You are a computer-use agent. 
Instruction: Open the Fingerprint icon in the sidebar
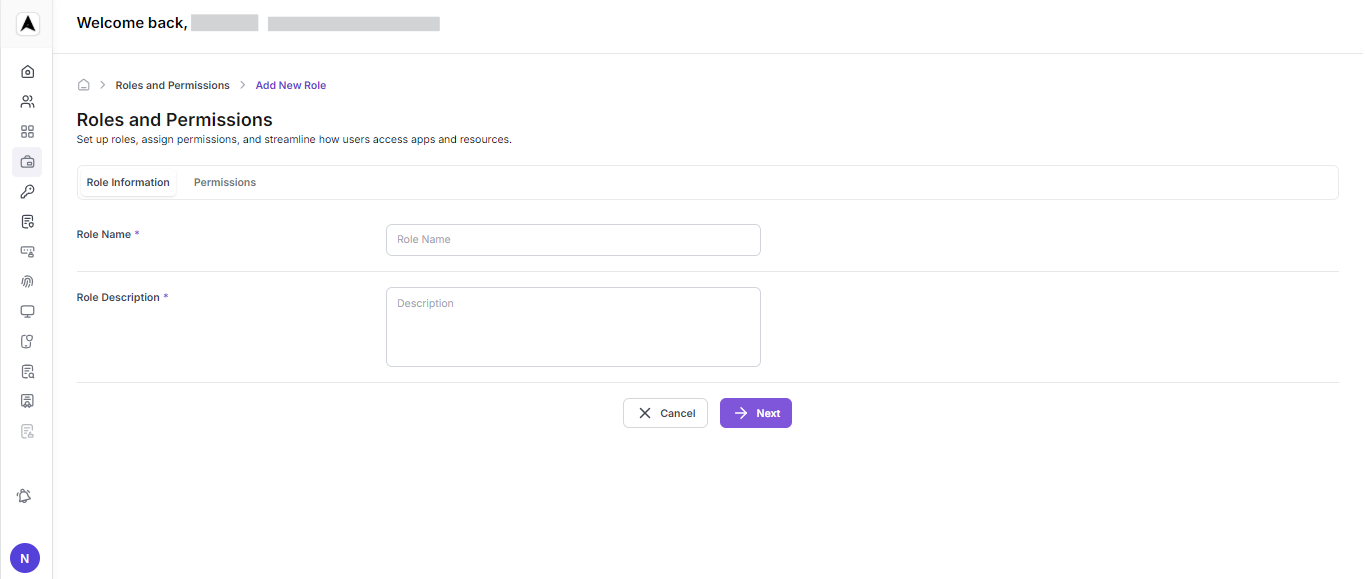[27, 281]
